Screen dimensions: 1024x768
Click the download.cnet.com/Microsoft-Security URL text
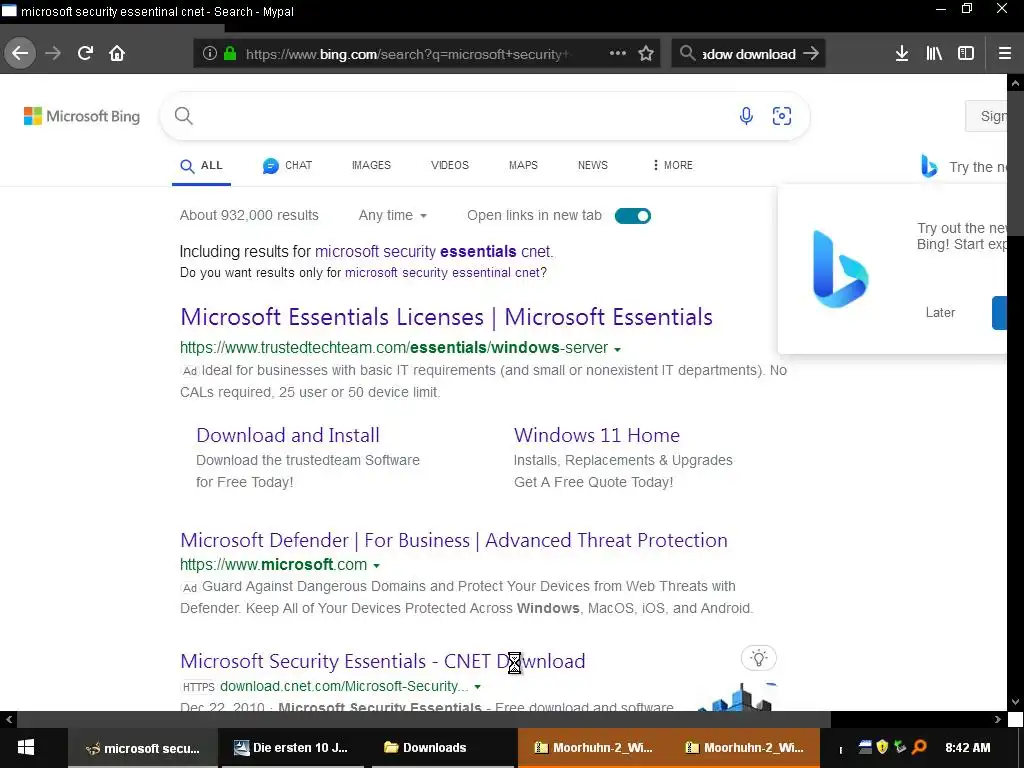pyautogui.click(x=344, y=686)
